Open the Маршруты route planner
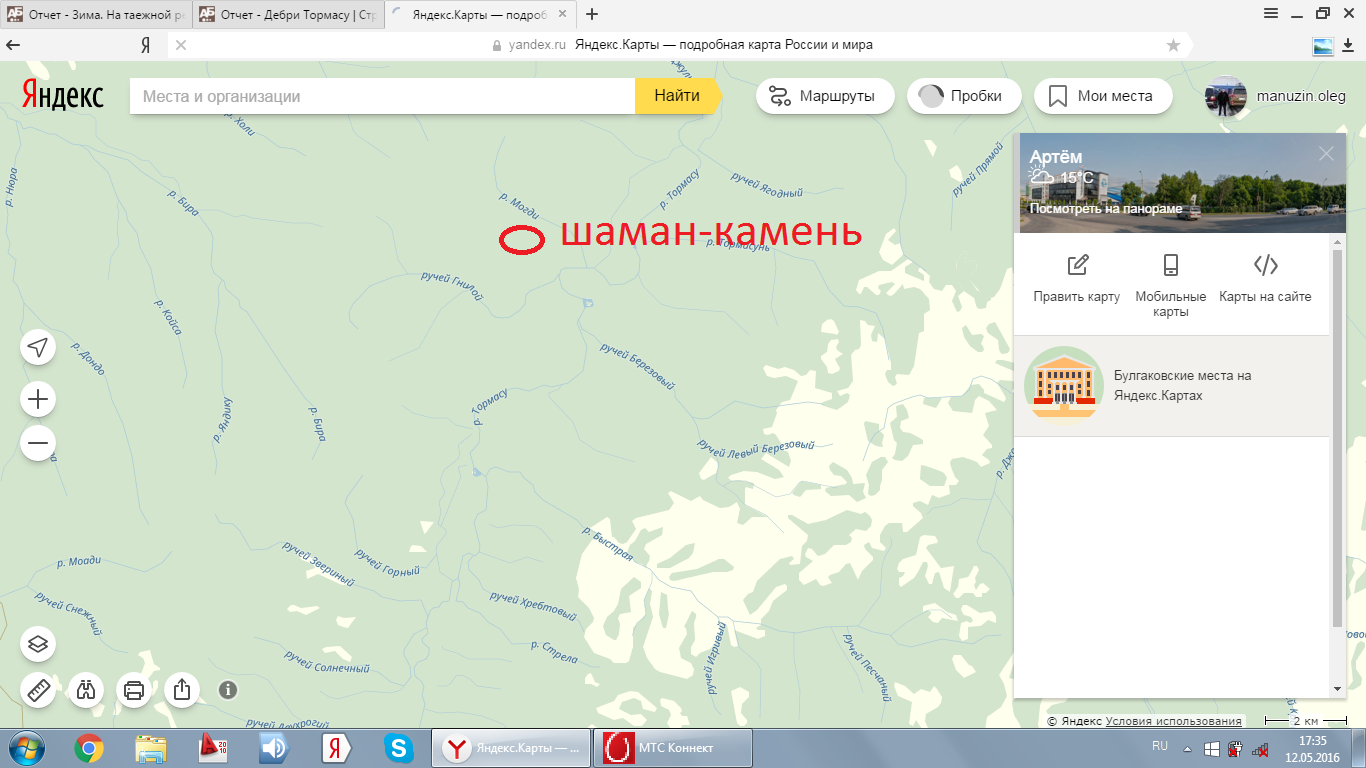 [825, 96]
